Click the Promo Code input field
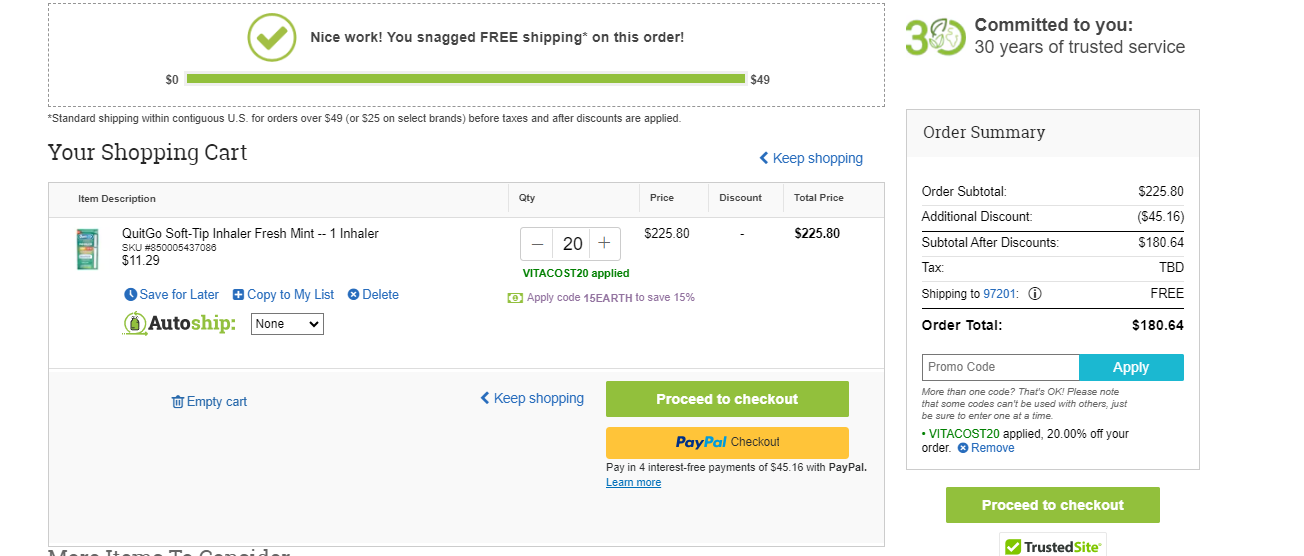This screenshot has height=556, width=1304. click(1001, 367)
